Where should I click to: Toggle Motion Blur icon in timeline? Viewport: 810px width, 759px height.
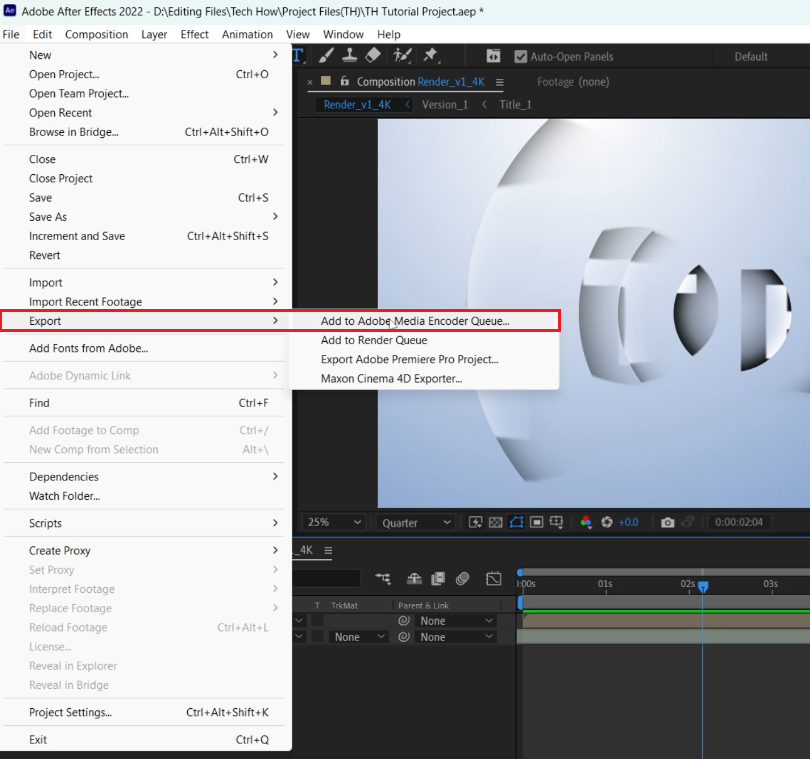(x=462, y=579)
